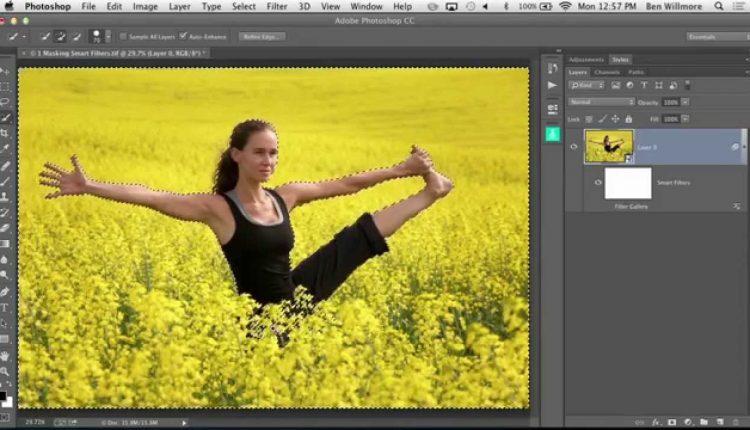Select the Gradient tool
This screenshot has width=750, height=430.
[5, 244]
